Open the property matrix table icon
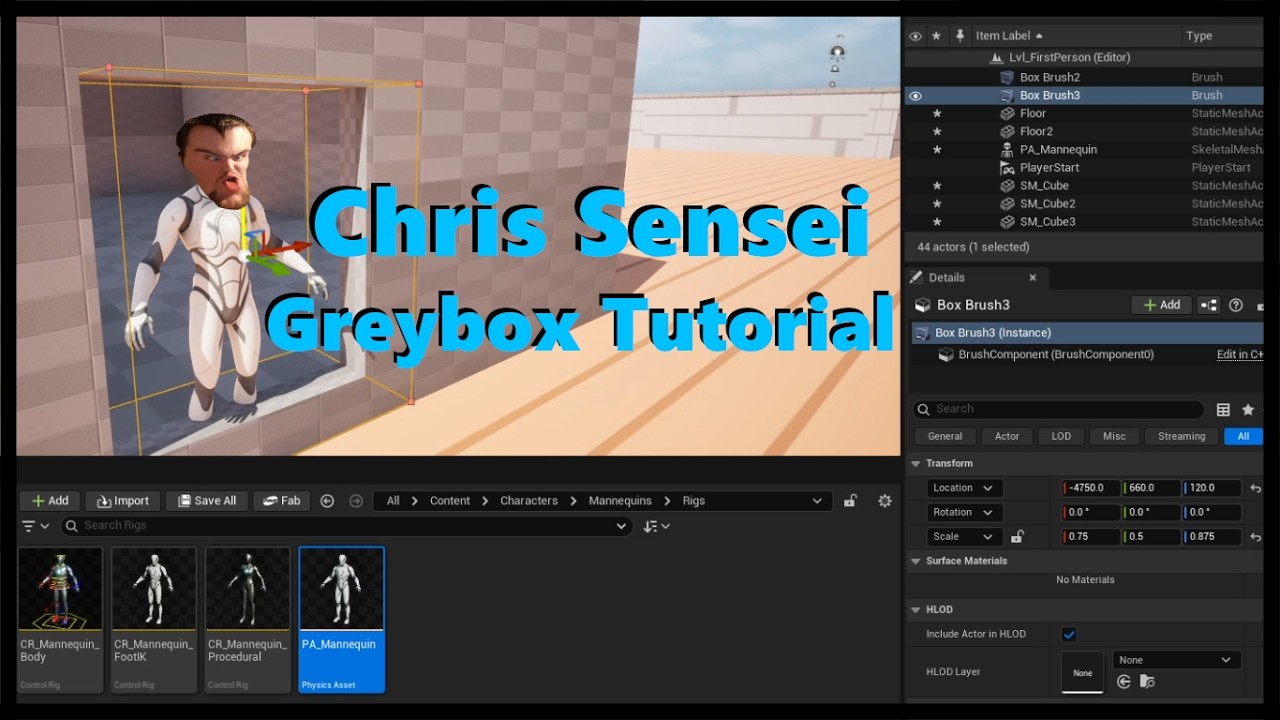Viewport: 1280px width, 720px height. pyautogui.click(x=1223, y=409)
